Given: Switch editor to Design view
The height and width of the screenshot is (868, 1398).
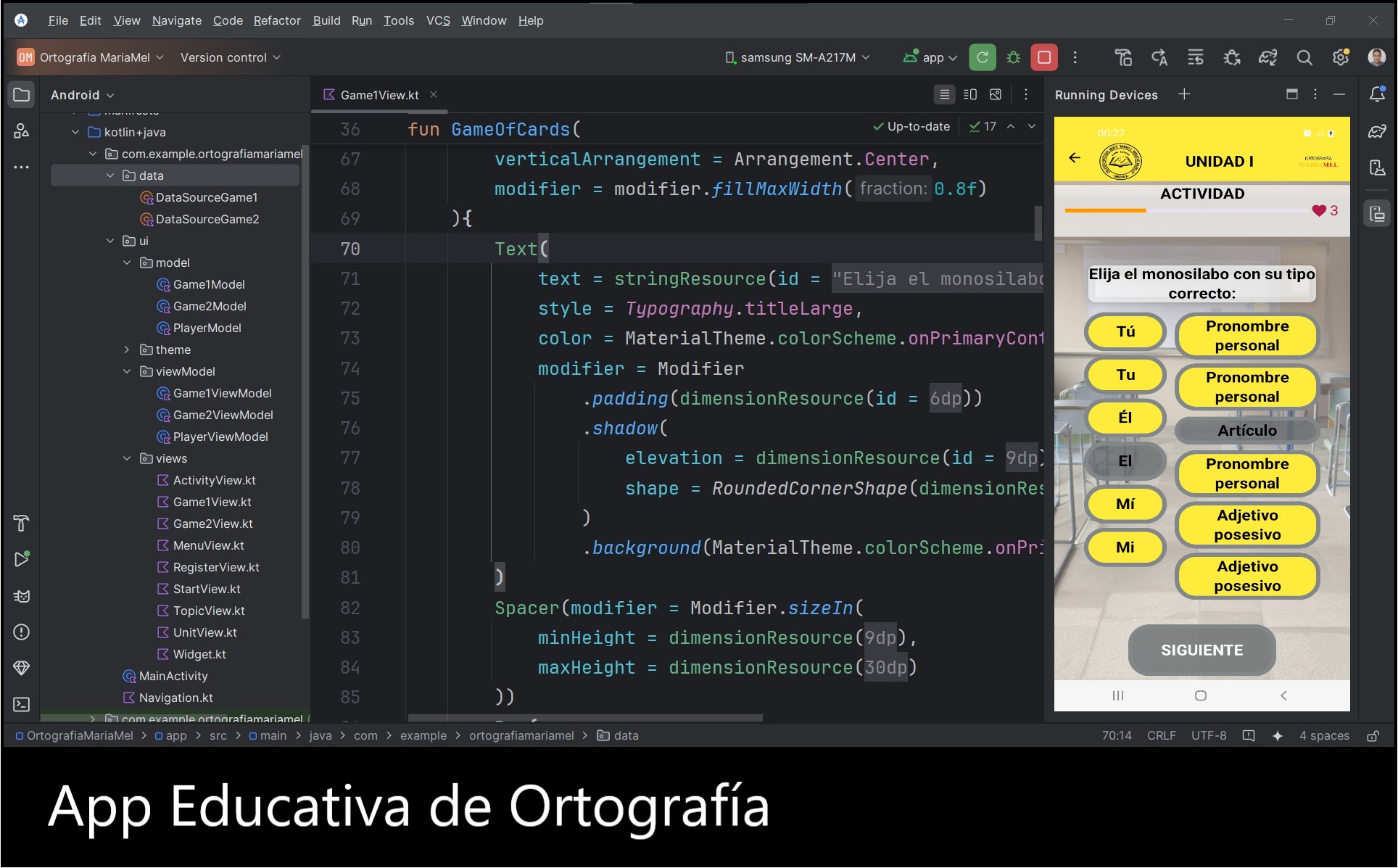Looking at the screenshot, I should point(996,94).
